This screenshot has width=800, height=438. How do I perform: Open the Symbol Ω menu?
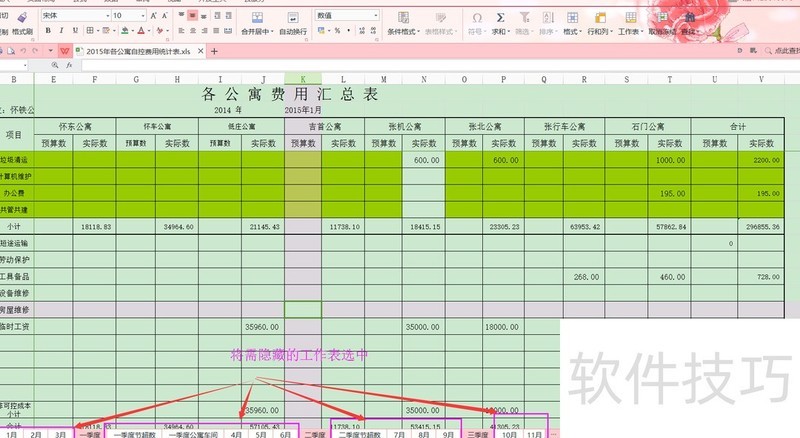pyautogui.click(x=476, y=23)
